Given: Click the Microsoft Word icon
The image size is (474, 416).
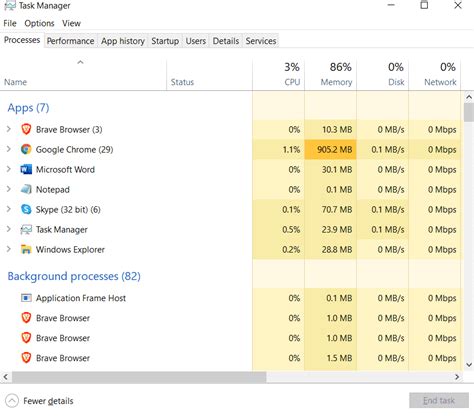Looking at the screenshot, I should point(26,169).
